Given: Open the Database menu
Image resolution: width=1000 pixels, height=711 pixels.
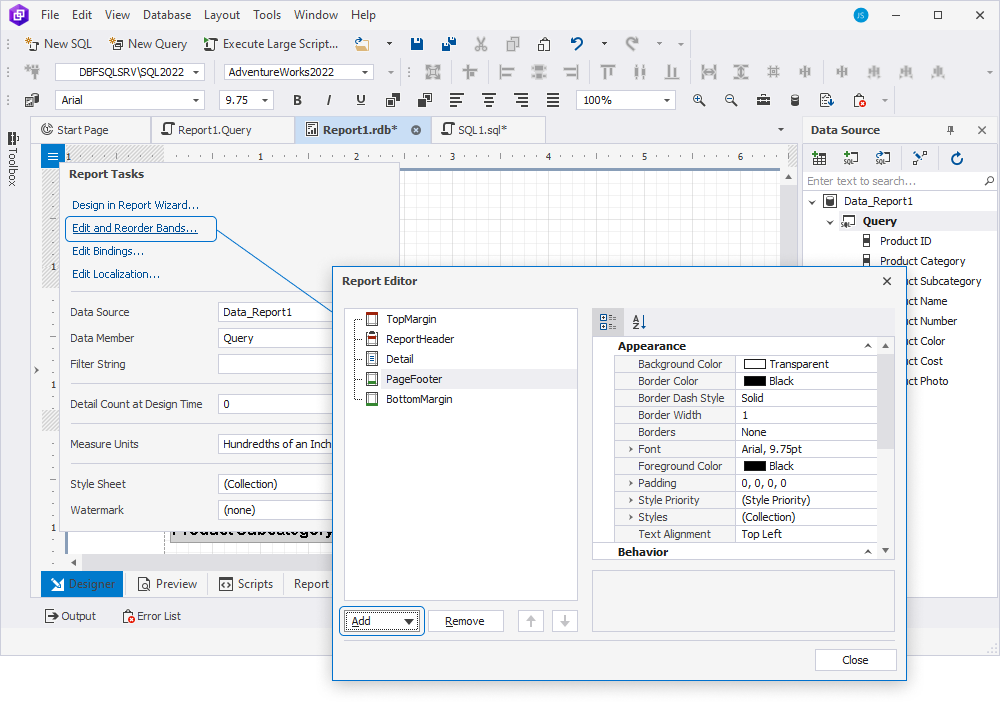Looking at the screenshot, I should tap(167, 15).
